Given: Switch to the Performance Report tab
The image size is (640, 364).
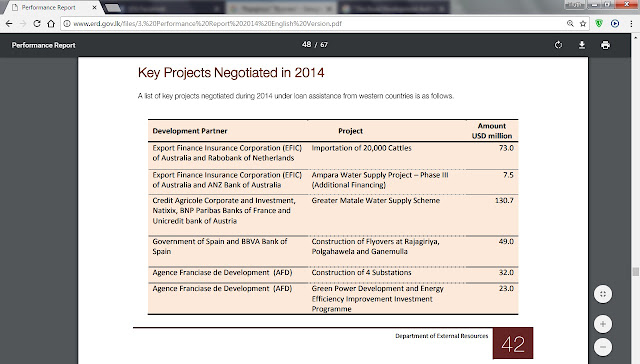Looking at the screenshot, I should click(x=48, y=7).
